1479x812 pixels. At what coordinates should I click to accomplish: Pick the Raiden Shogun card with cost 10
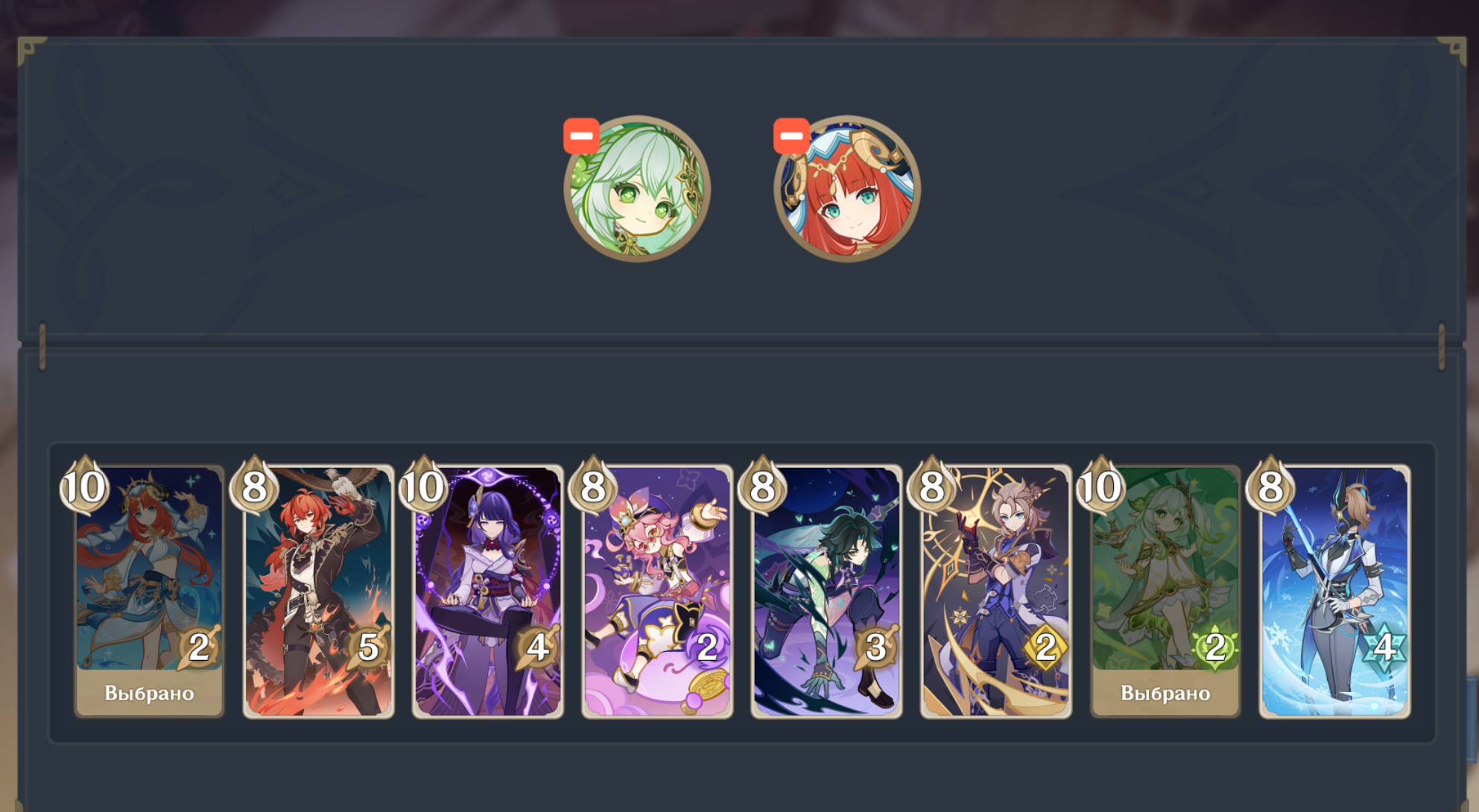488,591
